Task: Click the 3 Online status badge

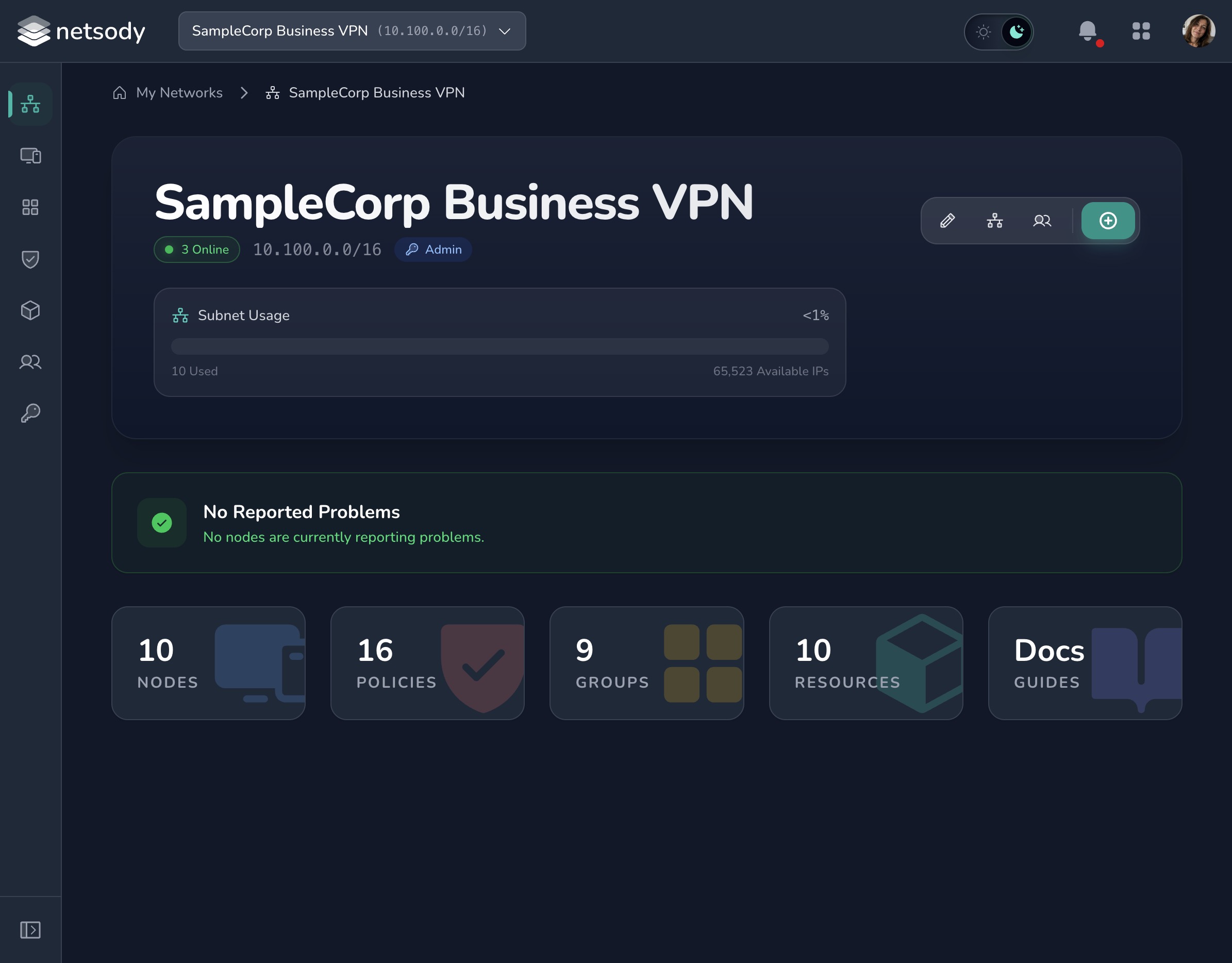Action: (x=197, y=250)
